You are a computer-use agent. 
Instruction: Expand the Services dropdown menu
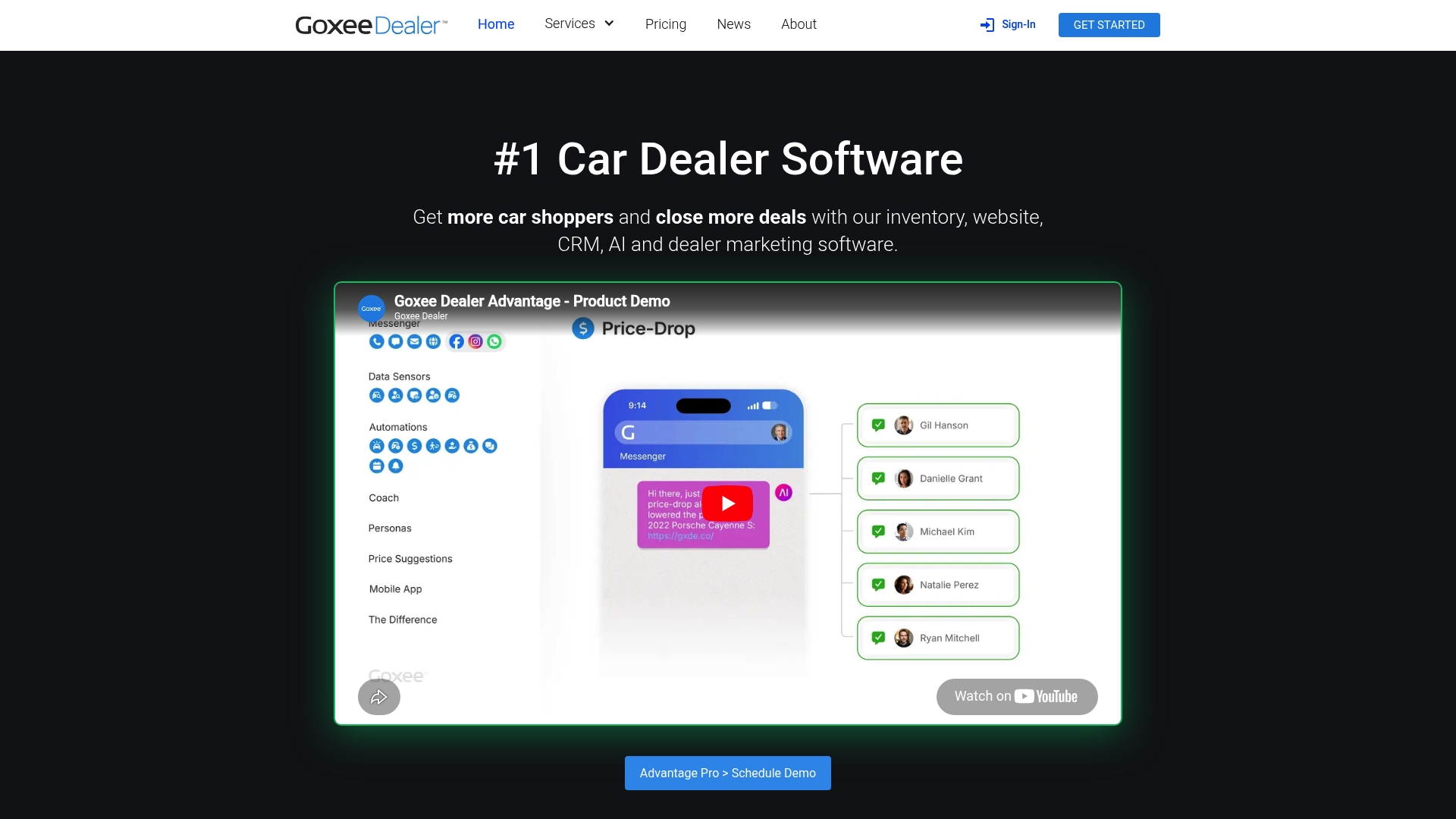[579, 24]
